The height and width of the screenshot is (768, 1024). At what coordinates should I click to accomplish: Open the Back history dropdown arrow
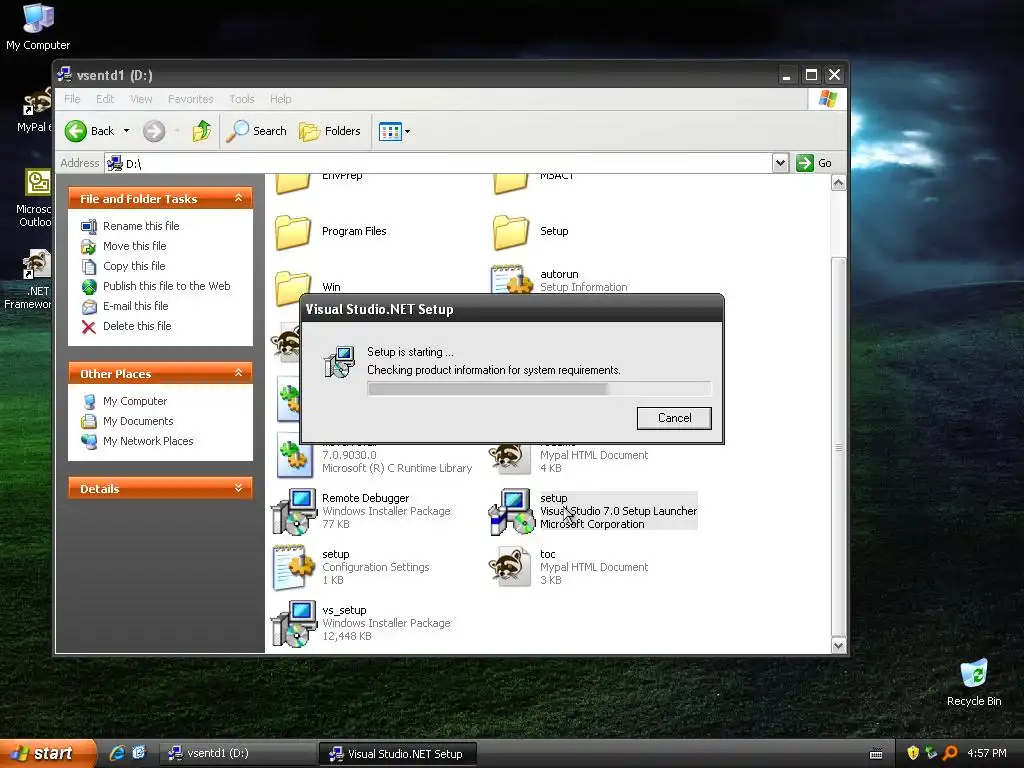coord(126,131)
